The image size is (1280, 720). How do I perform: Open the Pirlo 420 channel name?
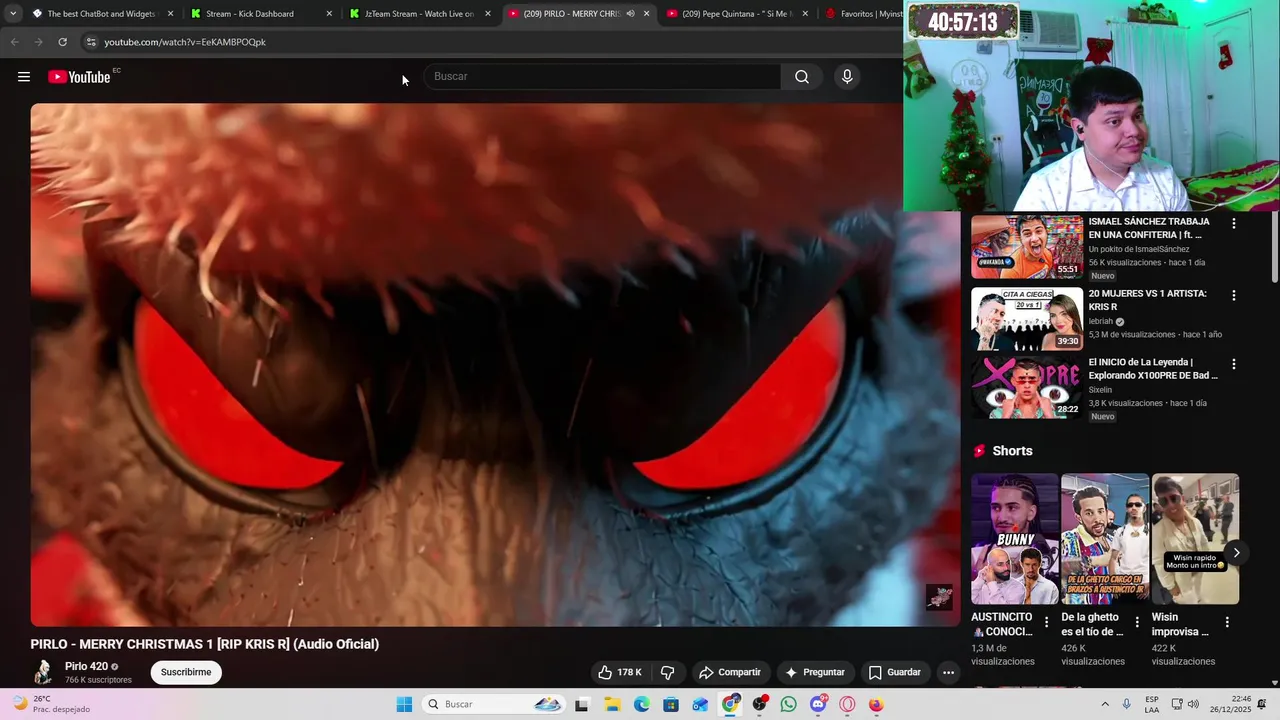point(86,666)
